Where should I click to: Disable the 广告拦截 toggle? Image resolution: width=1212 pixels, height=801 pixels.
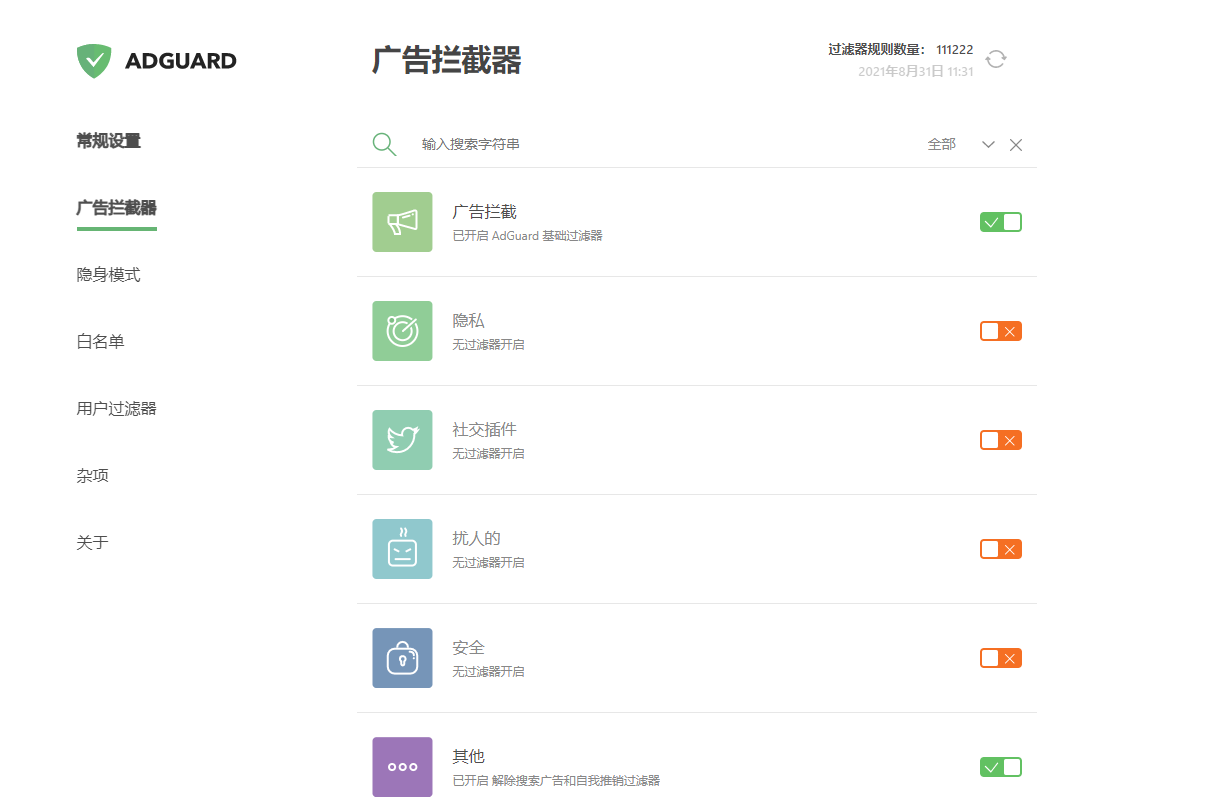point(1001,222)
